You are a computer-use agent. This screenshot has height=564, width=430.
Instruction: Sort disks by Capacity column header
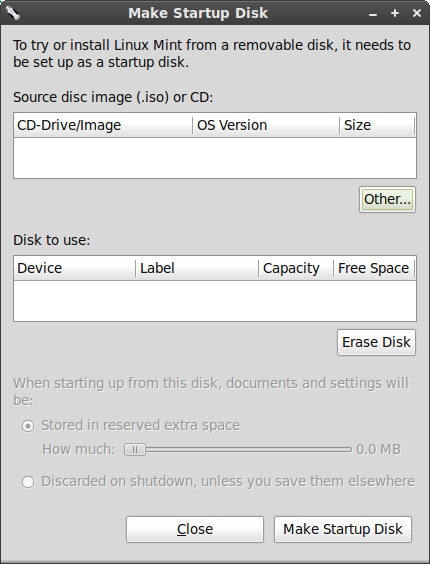click(296, 268)
